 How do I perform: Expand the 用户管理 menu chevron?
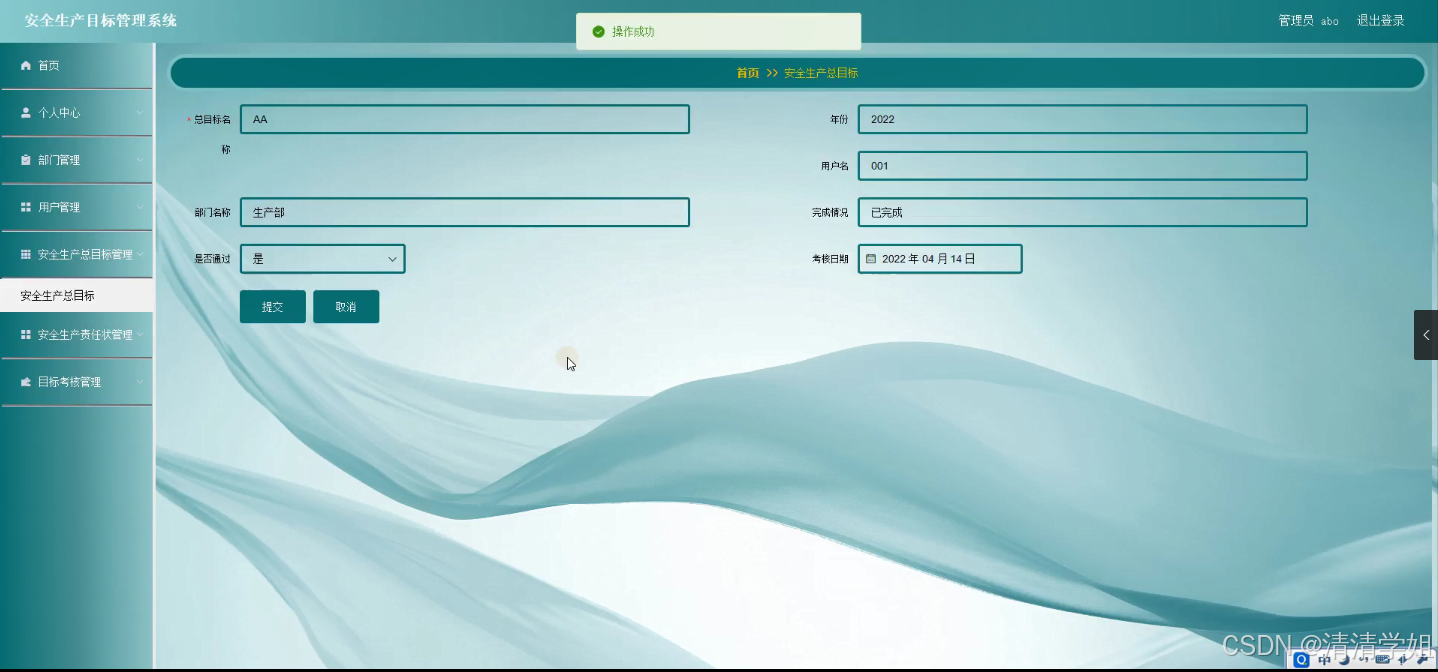pos(140,207)
